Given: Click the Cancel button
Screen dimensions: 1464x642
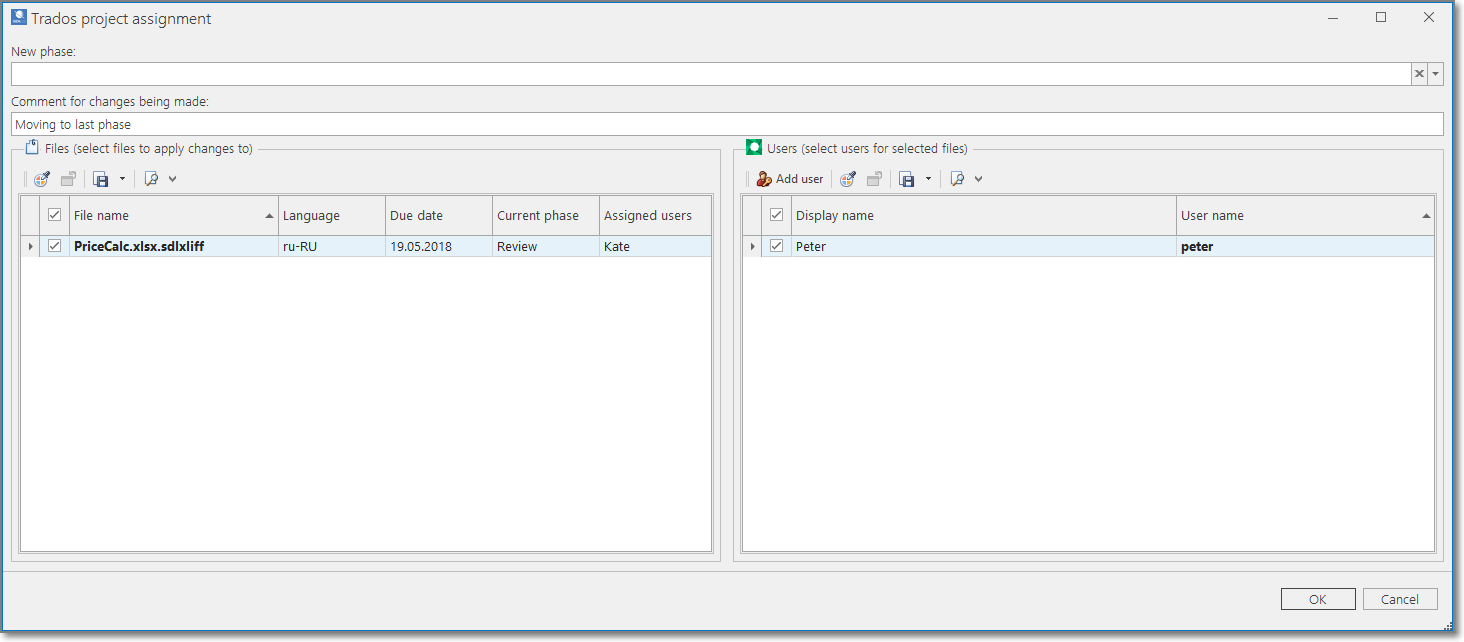Looking at the screenshot, I should point(1400,599).
